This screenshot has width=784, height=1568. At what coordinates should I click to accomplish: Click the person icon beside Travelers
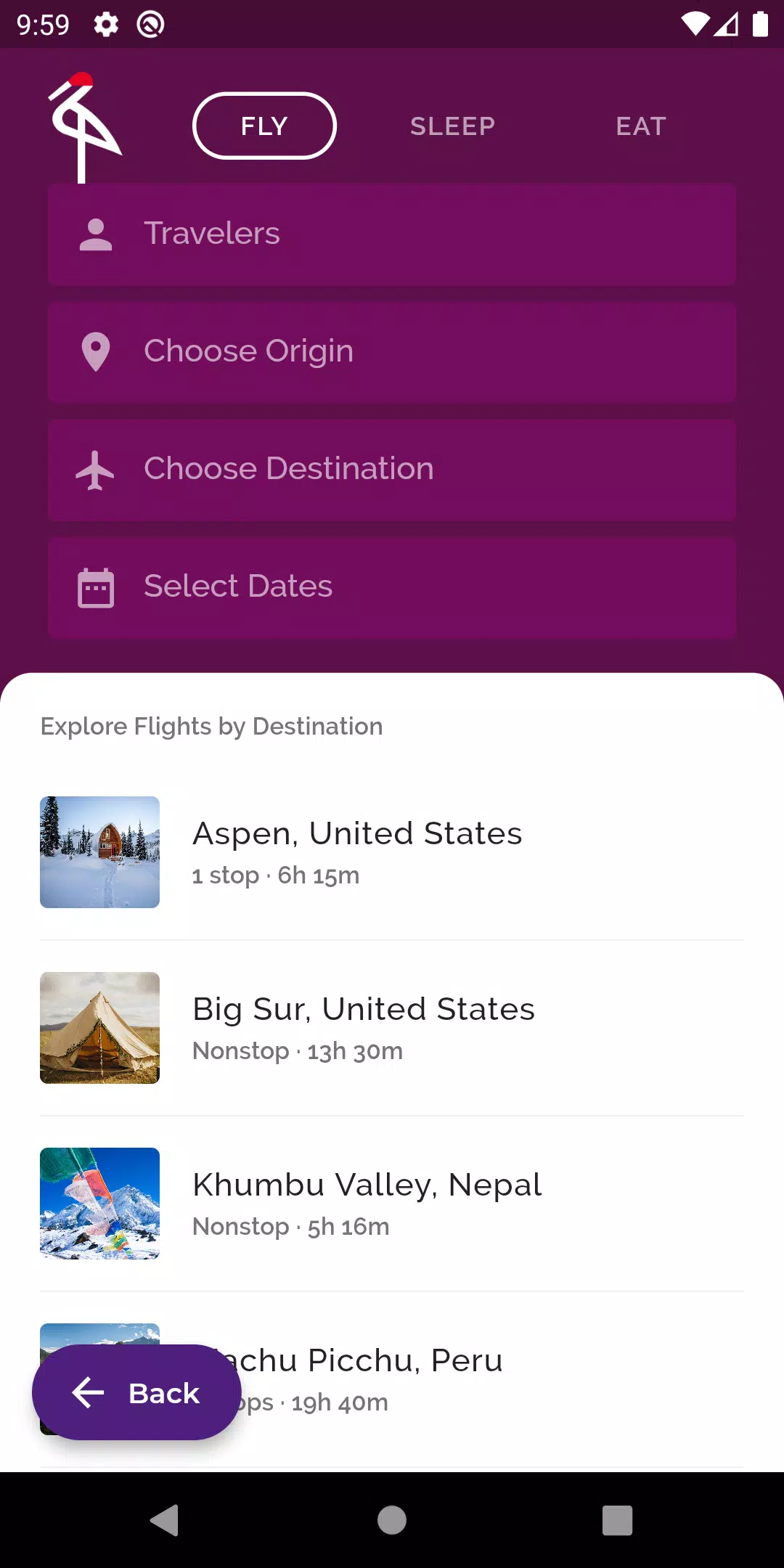point(96,234)
